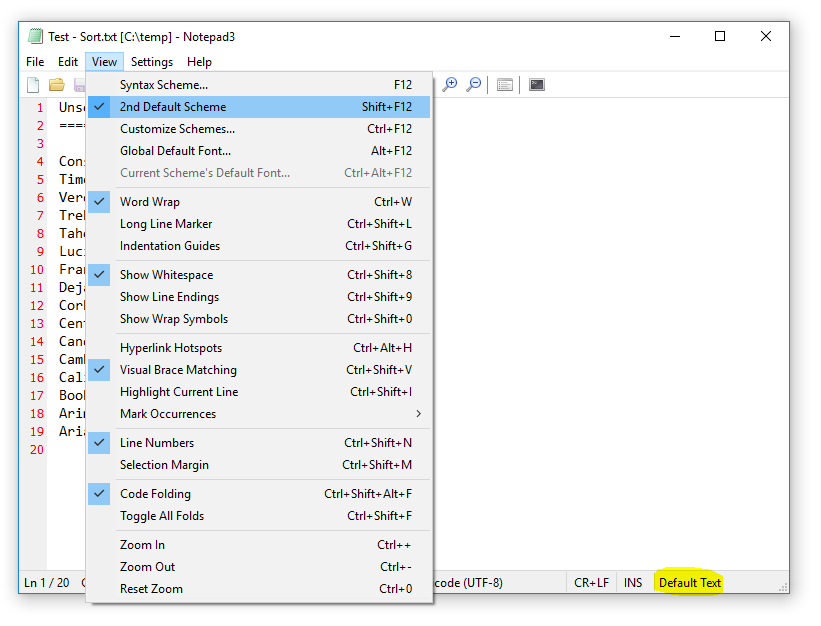Click the Open folder toolbar icon

point(57,85)
